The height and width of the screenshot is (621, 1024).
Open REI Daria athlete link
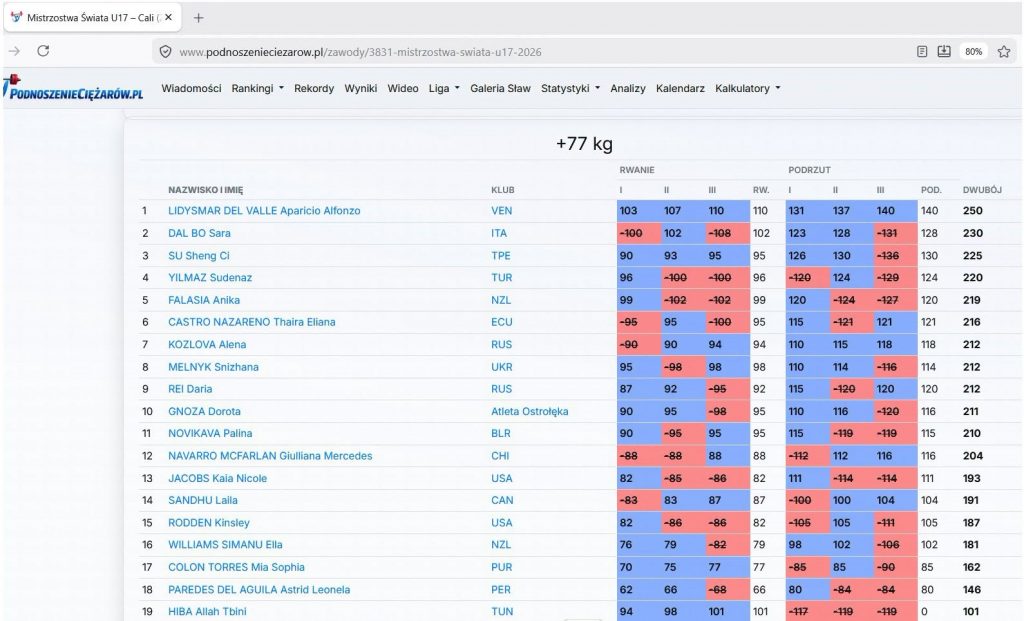(190, 389)
